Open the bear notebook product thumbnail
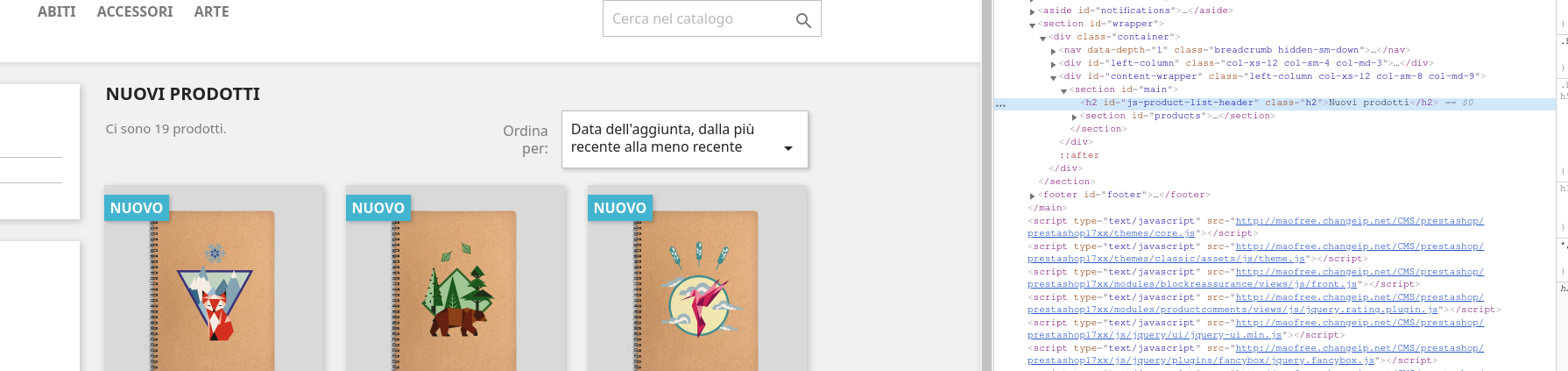 coord(456,278)
